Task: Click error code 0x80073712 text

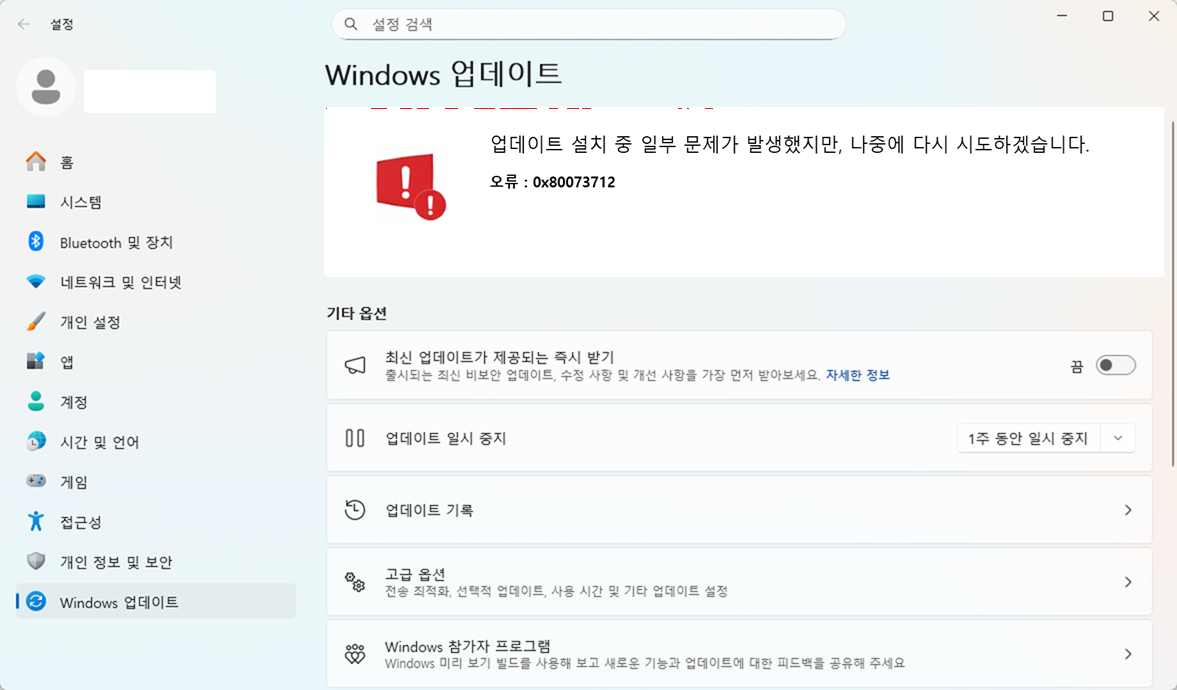Action: tap(573, 182)
